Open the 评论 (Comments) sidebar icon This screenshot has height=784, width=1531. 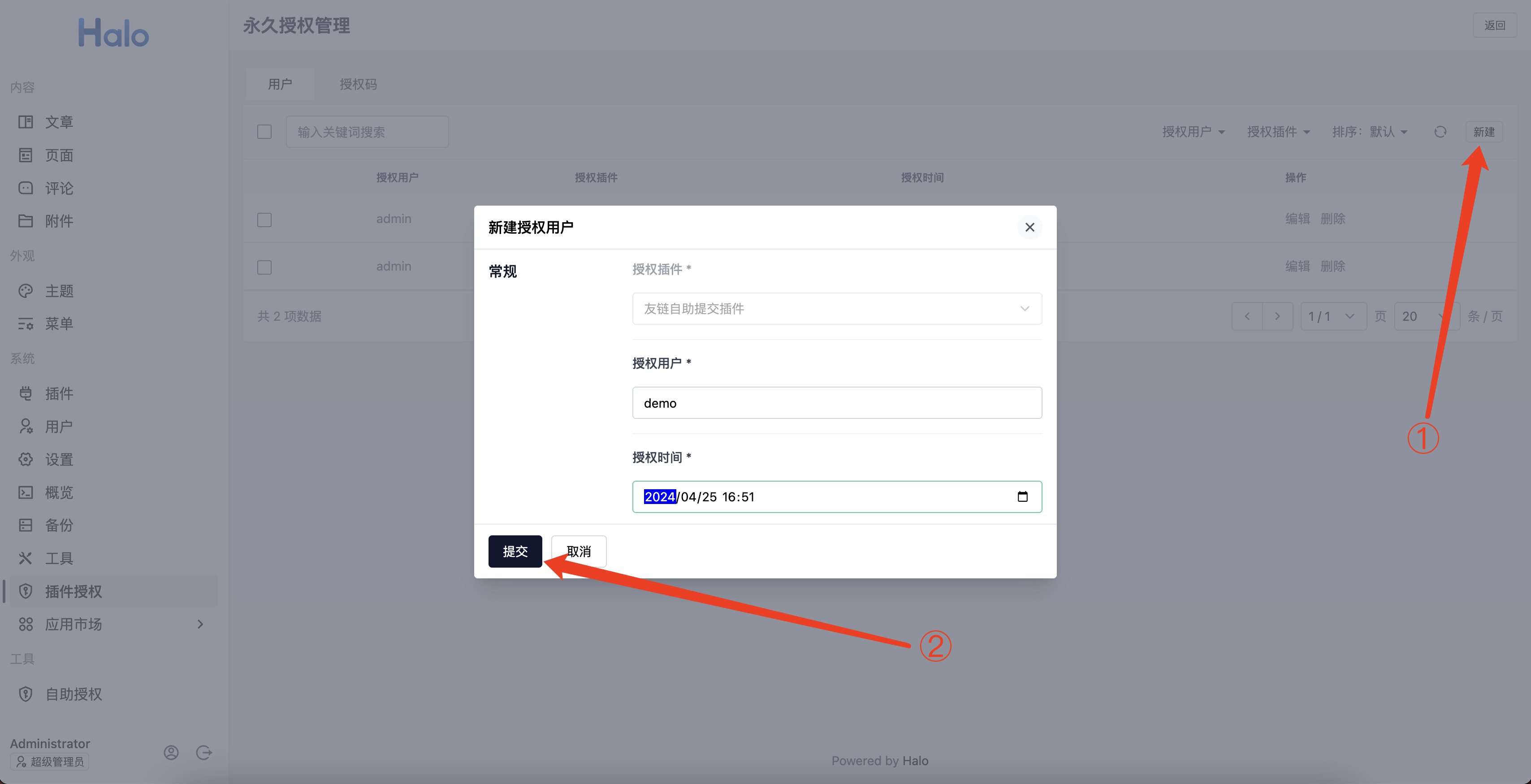coord(26,188)
